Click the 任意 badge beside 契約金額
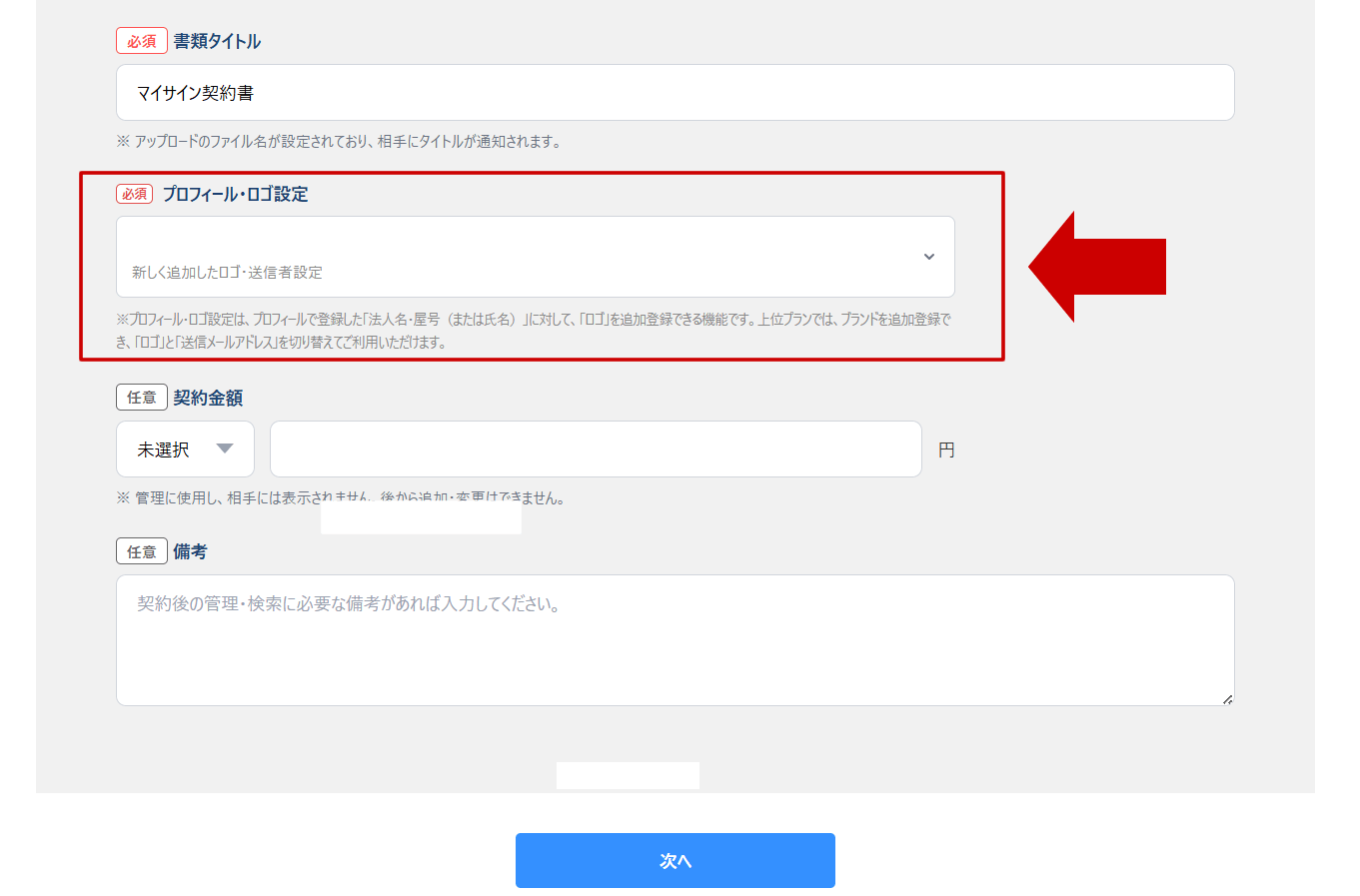1360x896 pixels. [141, 397]
